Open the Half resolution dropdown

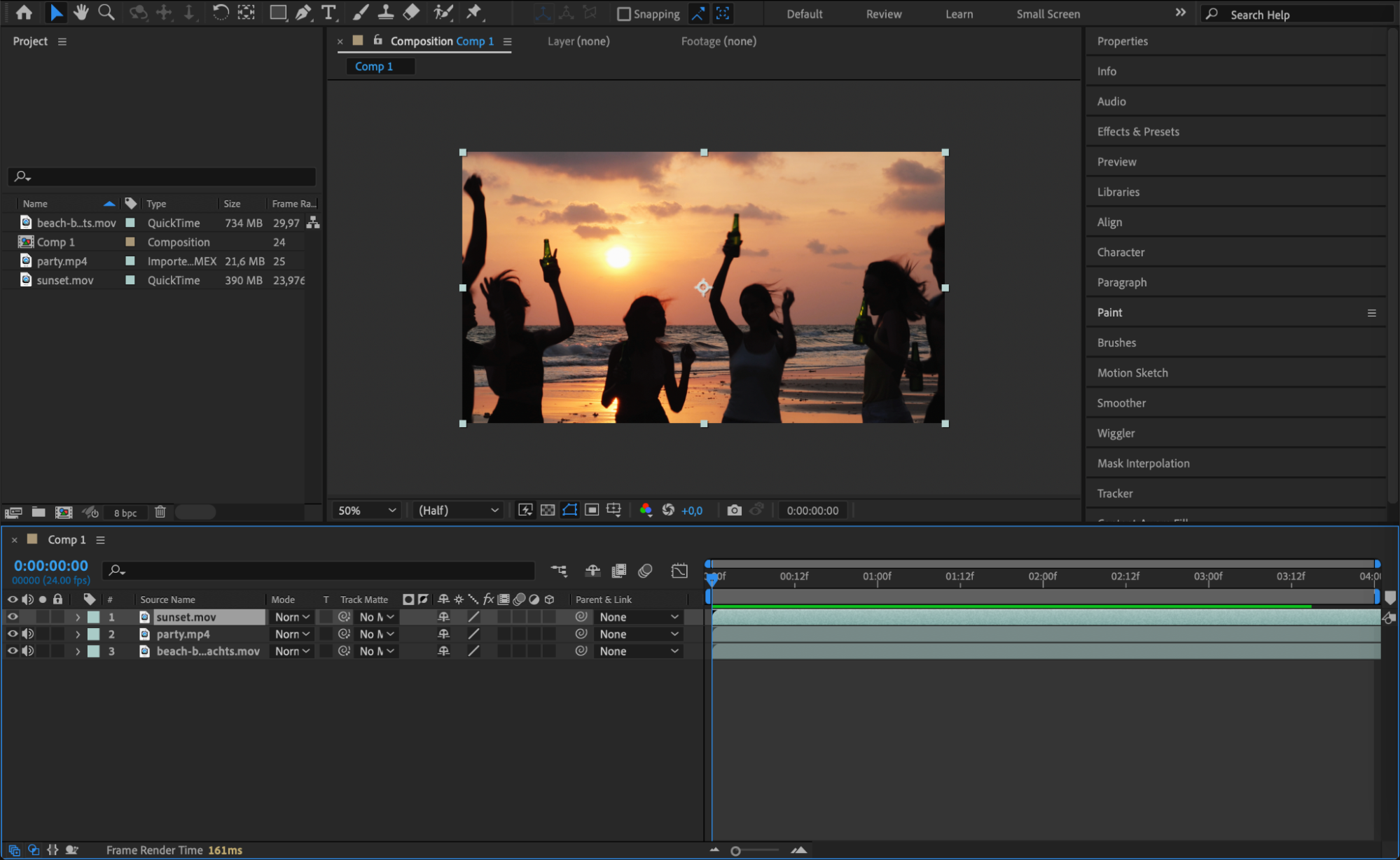click(x=458, y=511)
